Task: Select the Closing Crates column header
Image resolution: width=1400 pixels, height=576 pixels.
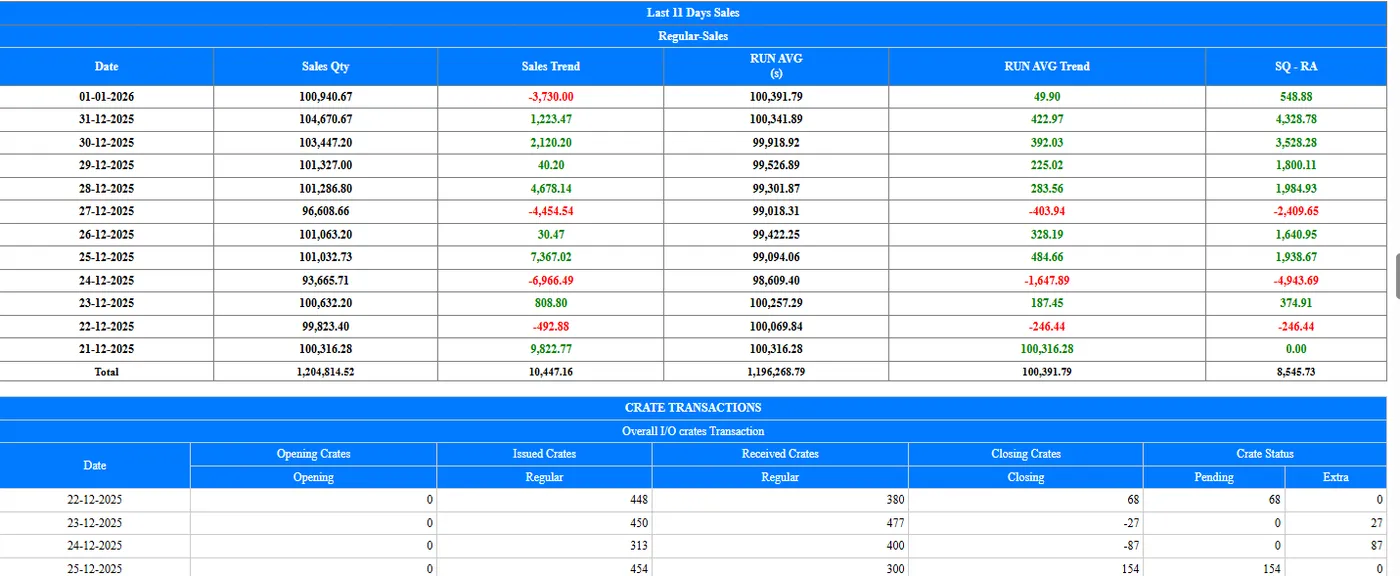Action: point(1026,454)
